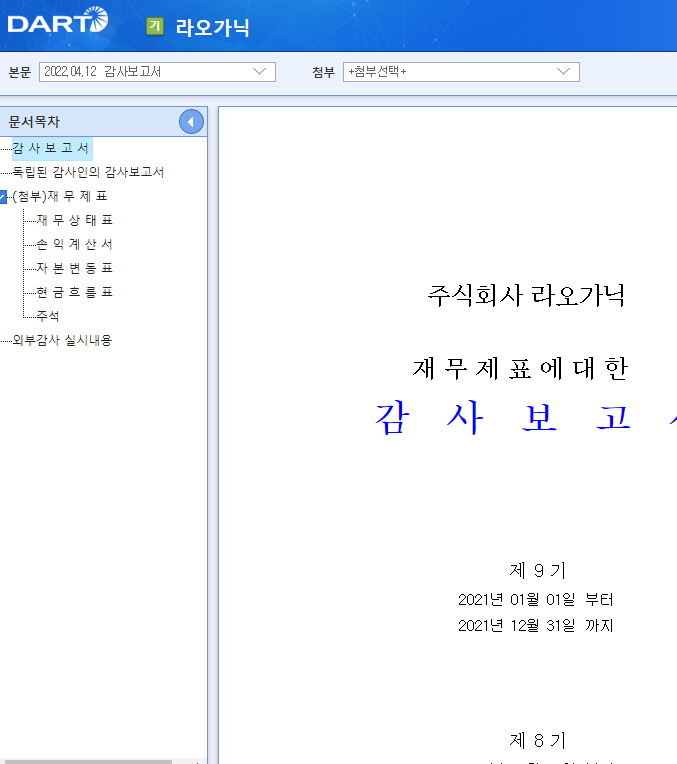677x764 pixels.
Task: Collapse the (첨부)재무제표 tree node
Action: 3,196
